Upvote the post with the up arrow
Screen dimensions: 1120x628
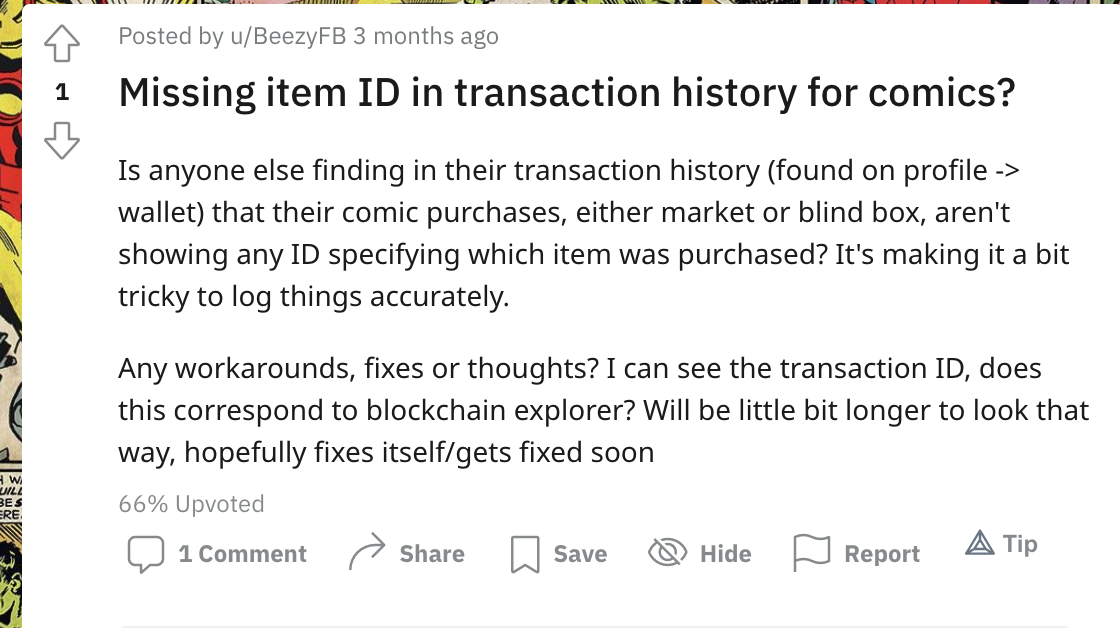tap(62, 44)
